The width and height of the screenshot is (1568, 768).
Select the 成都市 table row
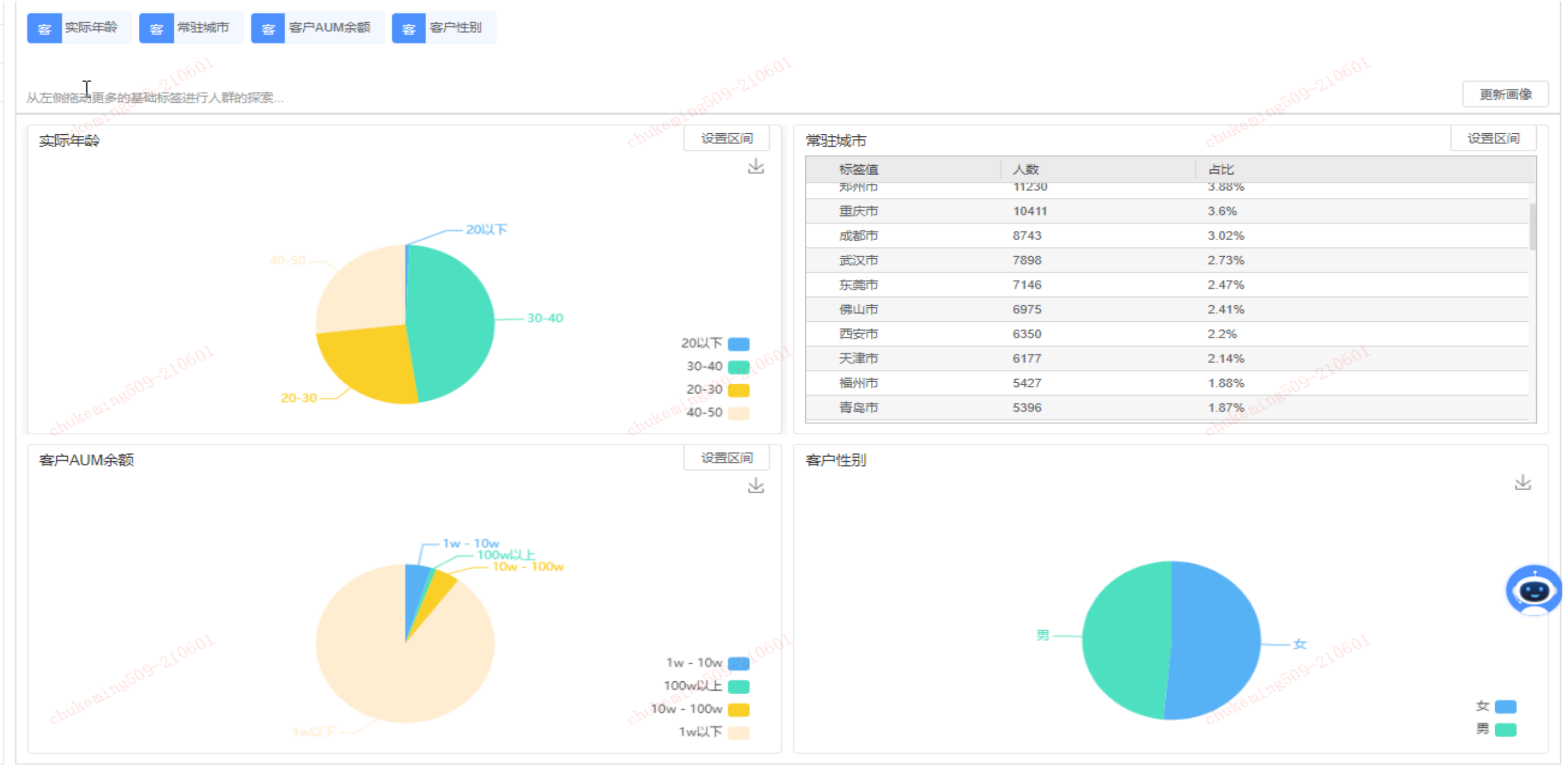click(x=1167, y=236)
